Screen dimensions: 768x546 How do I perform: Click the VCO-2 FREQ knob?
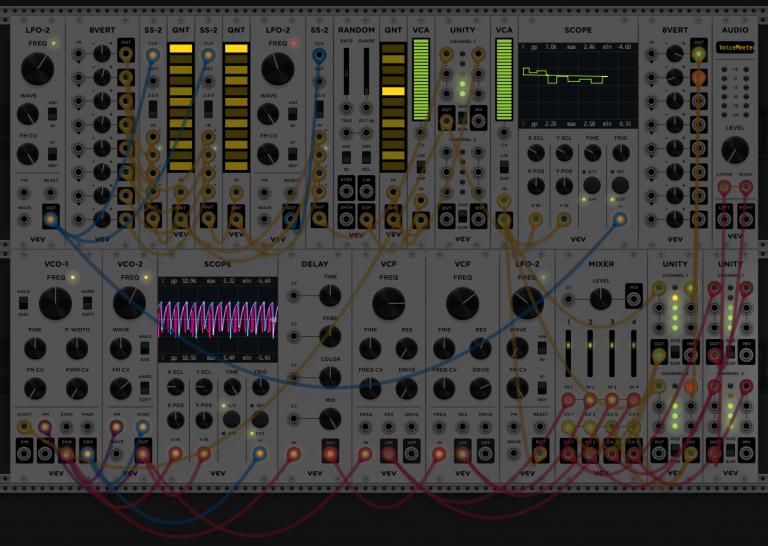click(129, 304)
